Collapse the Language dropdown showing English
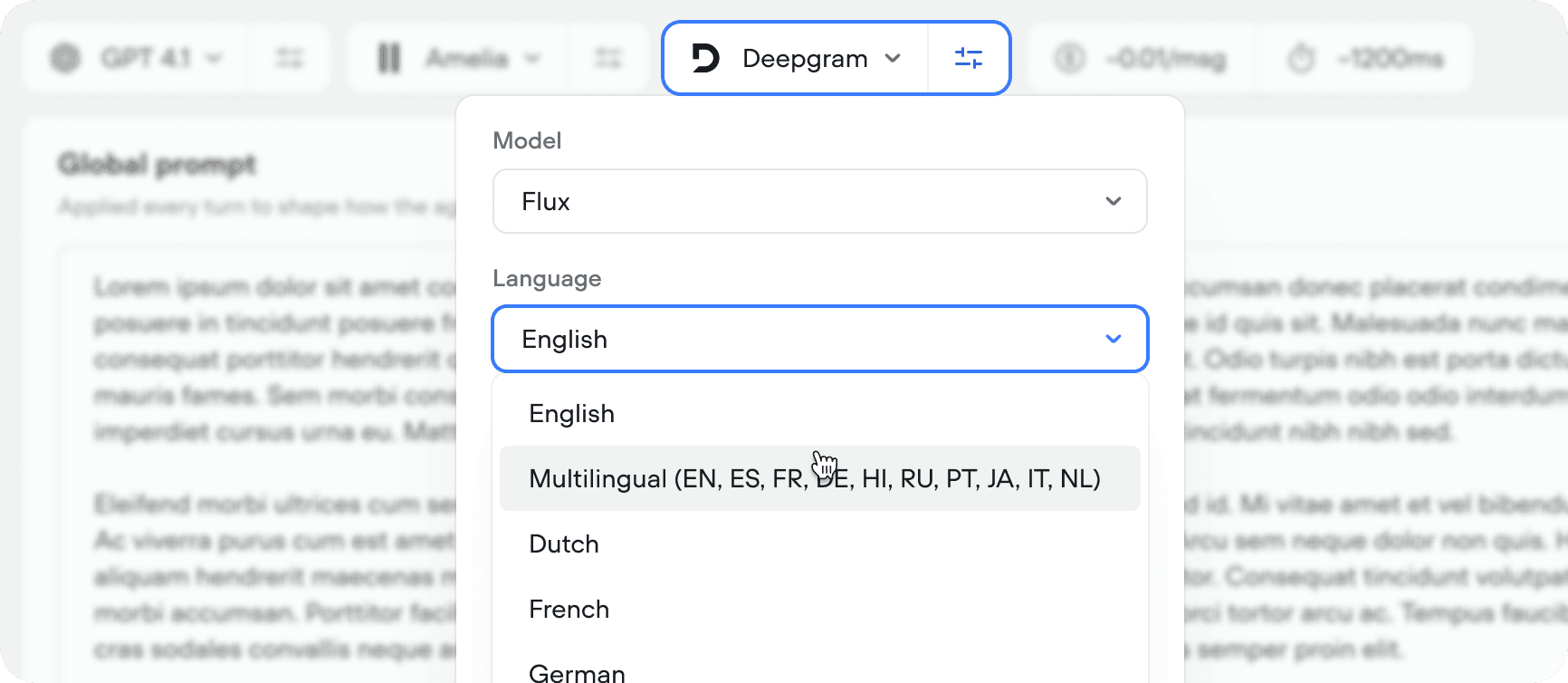The height and width of the screenshot is (683, 1568). point(820,339)
